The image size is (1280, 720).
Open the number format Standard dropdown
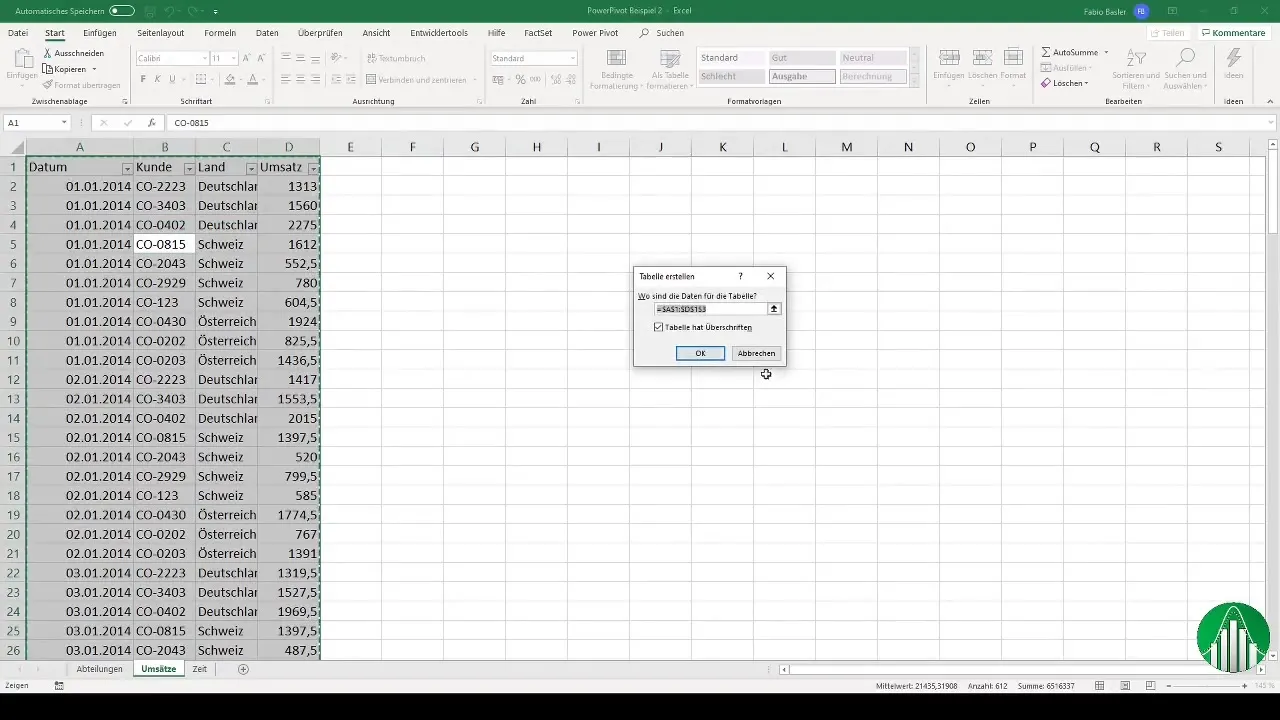[573, 59]
